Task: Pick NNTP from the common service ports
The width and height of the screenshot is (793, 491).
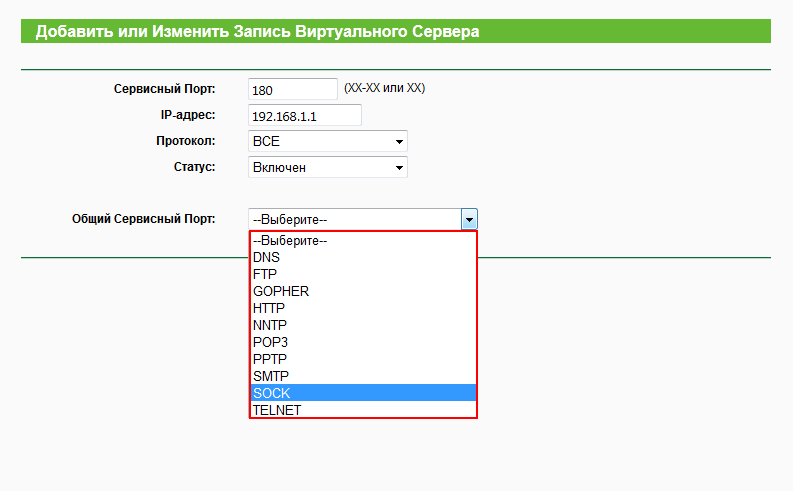Action: tap(363, 325)
